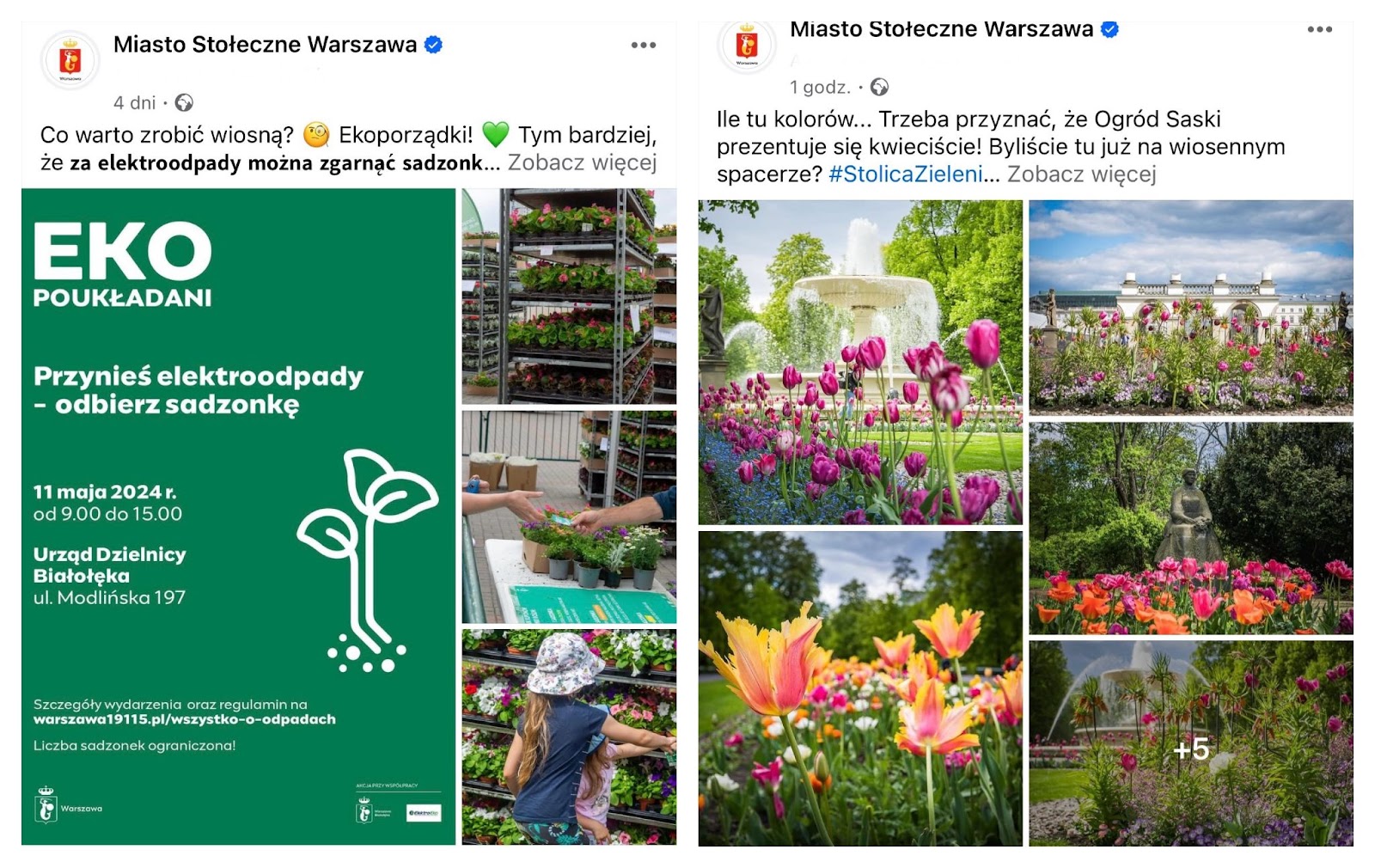Expand the Ogród Saski post with 'Zobacz więcej'
This screenshot has width=1375, height=868.
click(x=1081, y=174)
